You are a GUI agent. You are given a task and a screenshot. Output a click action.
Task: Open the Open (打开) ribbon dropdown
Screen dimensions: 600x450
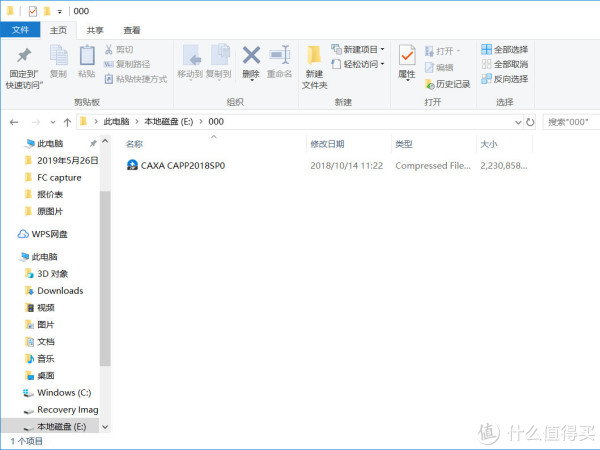tap(443, 51)
